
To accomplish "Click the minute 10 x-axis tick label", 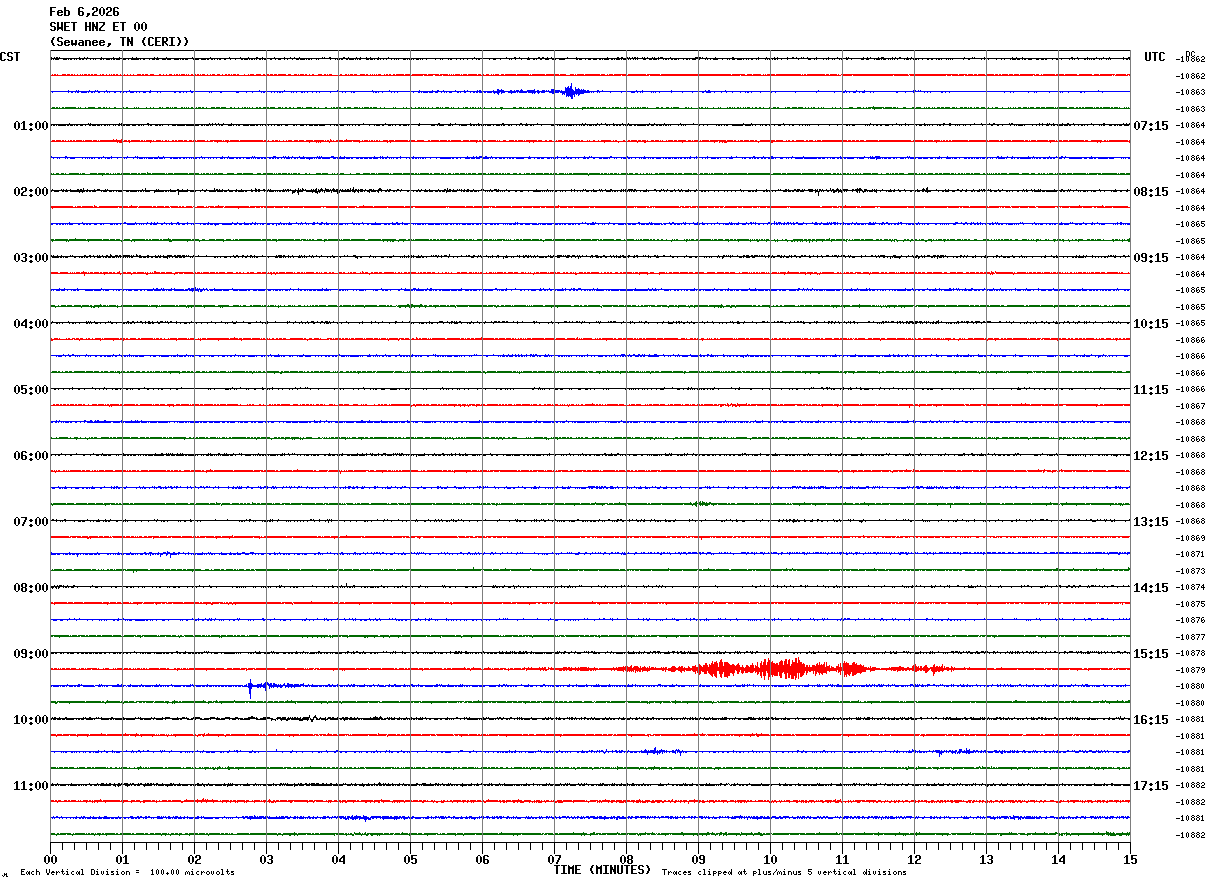I will pos(770,859).
